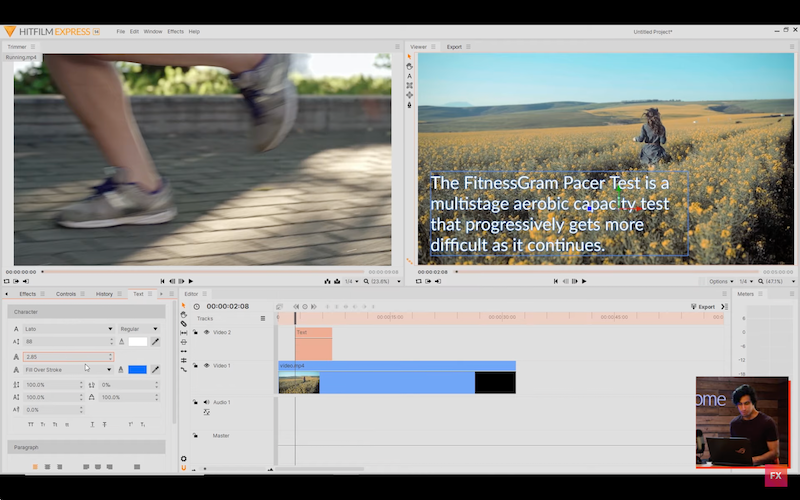Open the Help menu
Viewport: 800px width, 500px height.
[x=194, y=32]
